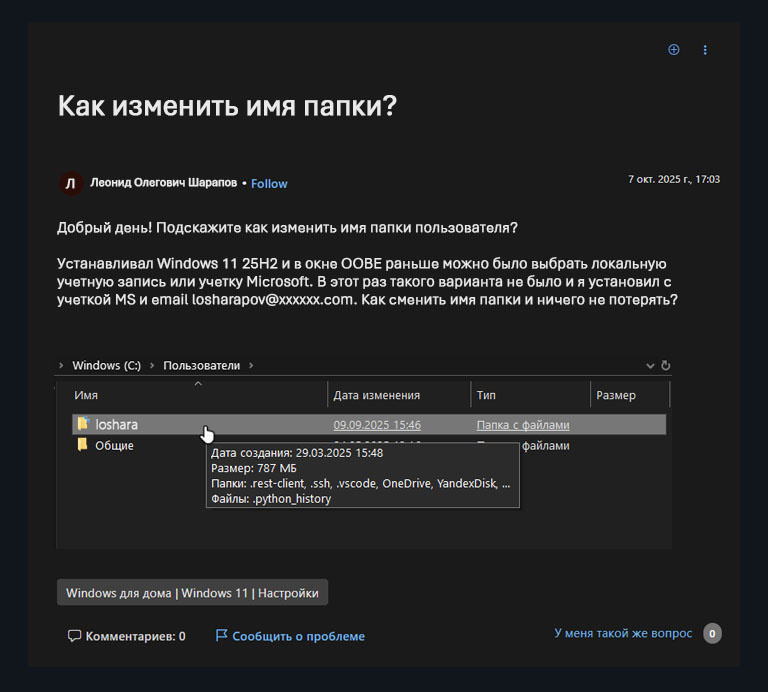Click the report flag icon
This screenshot has height=692, width=768.
221,636
